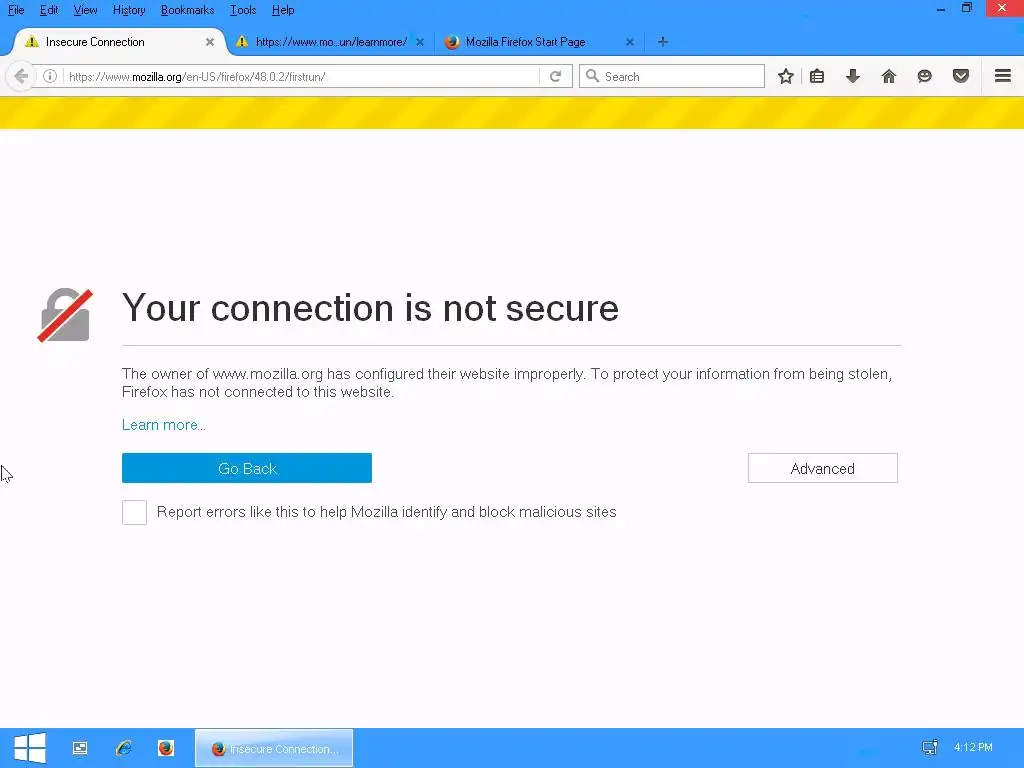Click the search magnifier icon
Screen dimensions: 1024x768
point(592,76)
